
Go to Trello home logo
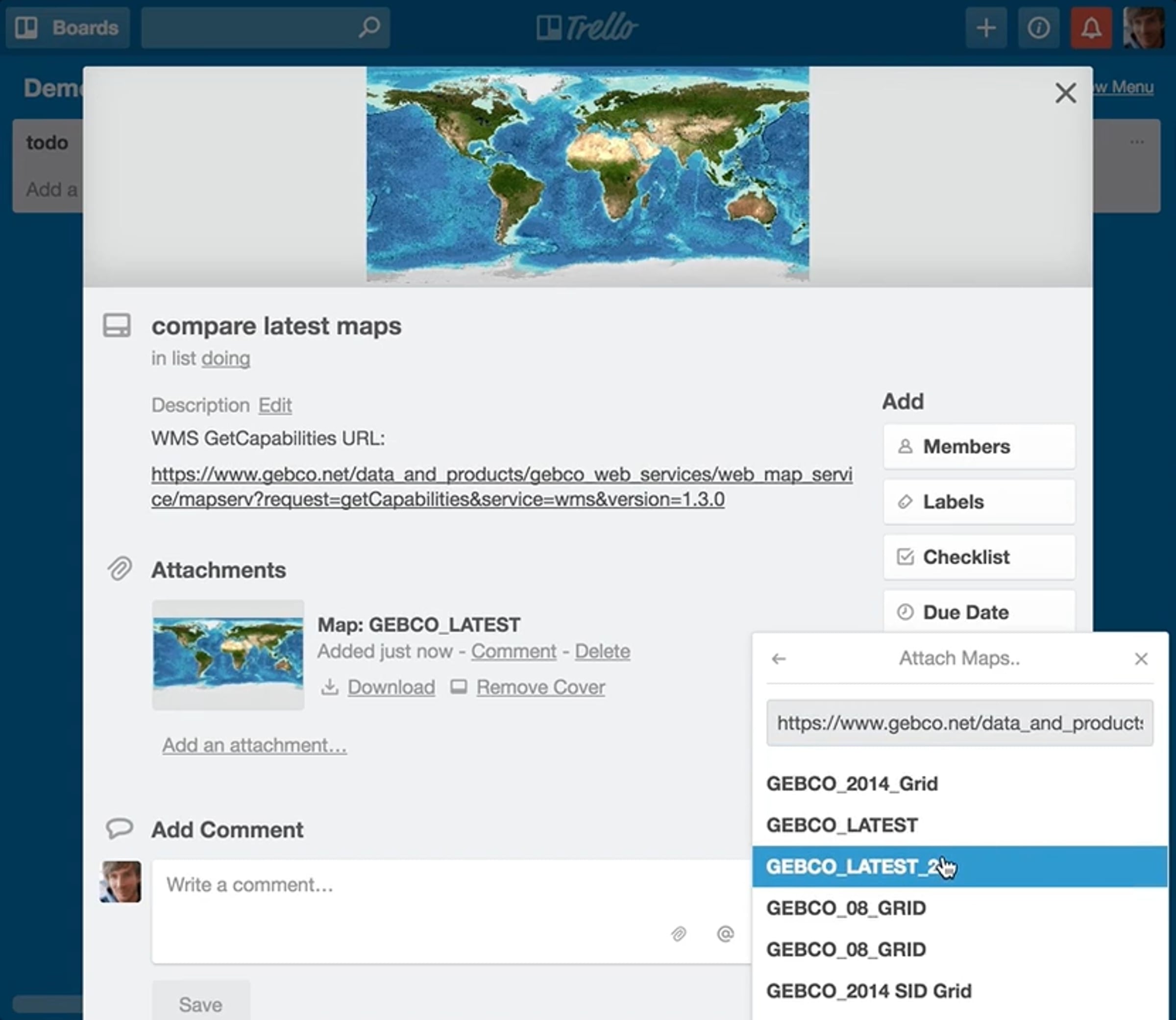pos(587,27)
